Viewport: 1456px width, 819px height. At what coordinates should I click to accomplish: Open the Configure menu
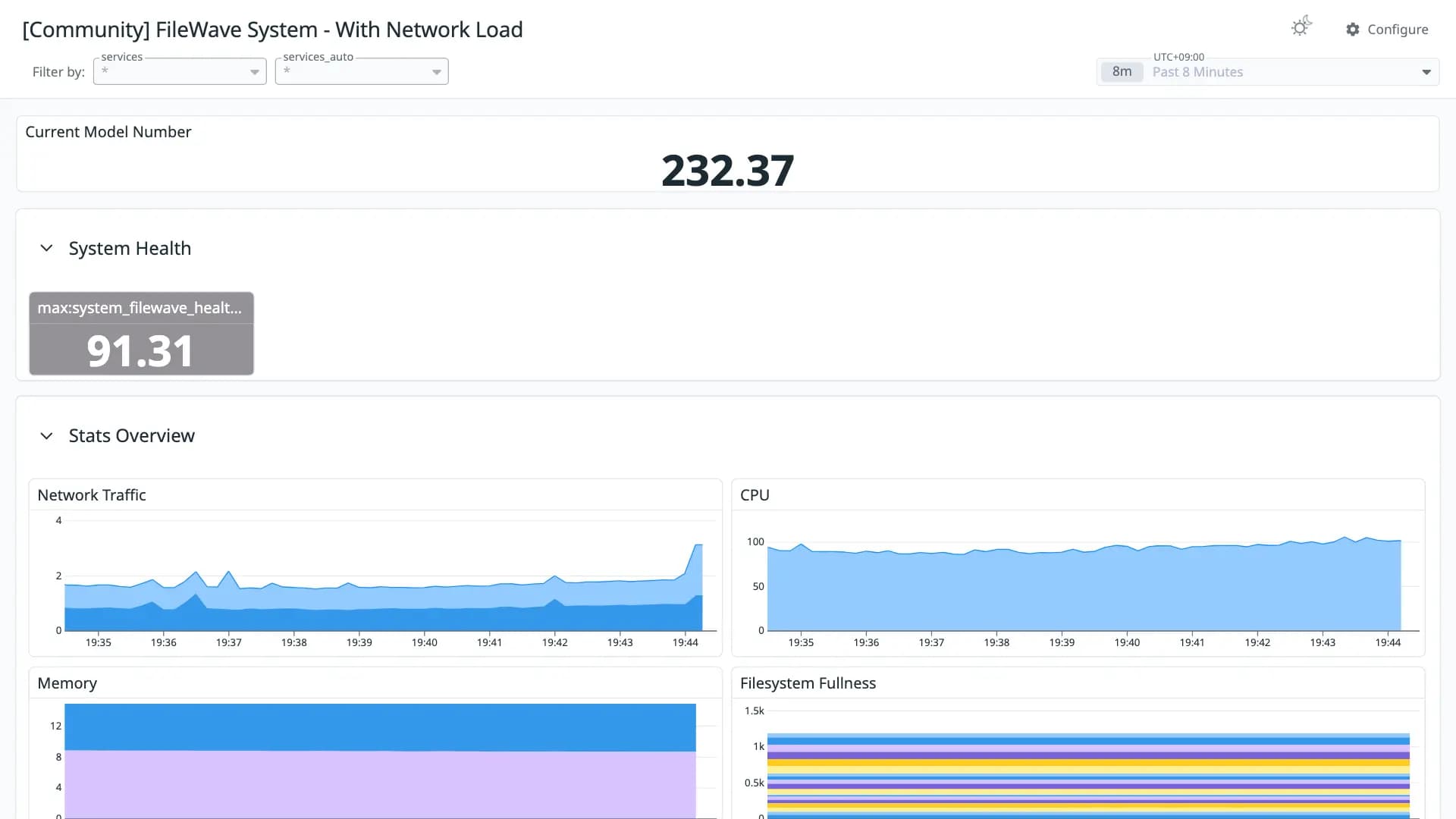coord(1387,30)
